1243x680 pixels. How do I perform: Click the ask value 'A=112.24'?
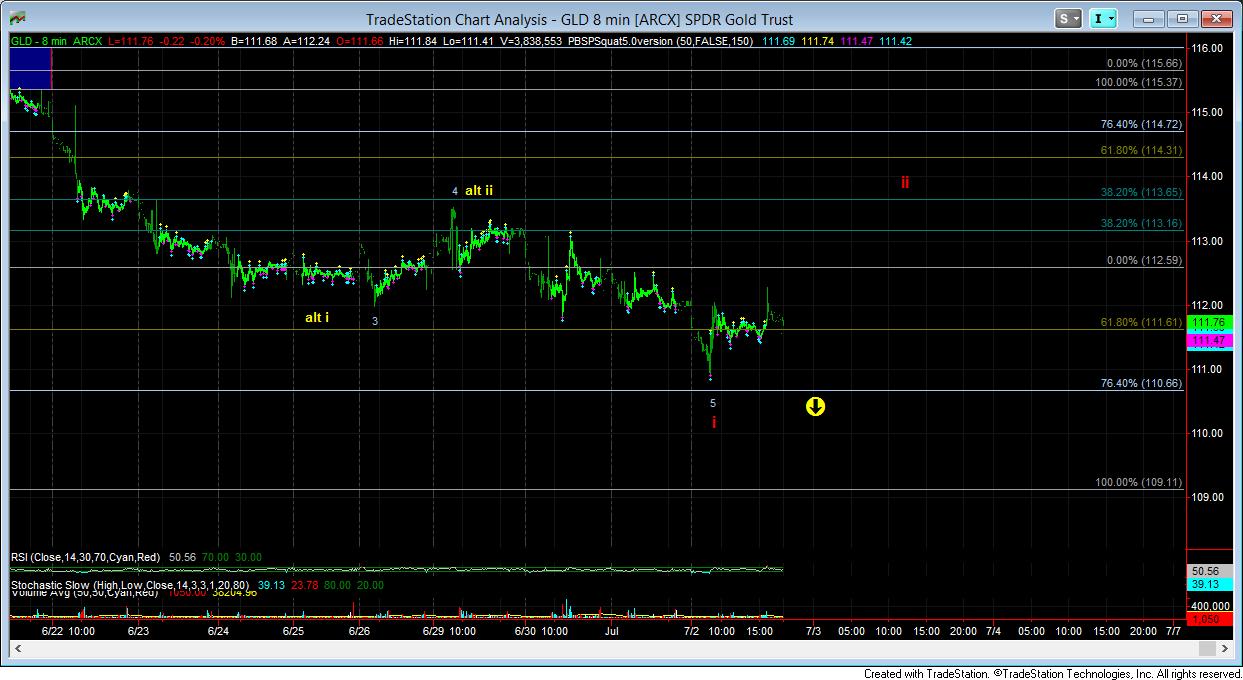[305, 41]
